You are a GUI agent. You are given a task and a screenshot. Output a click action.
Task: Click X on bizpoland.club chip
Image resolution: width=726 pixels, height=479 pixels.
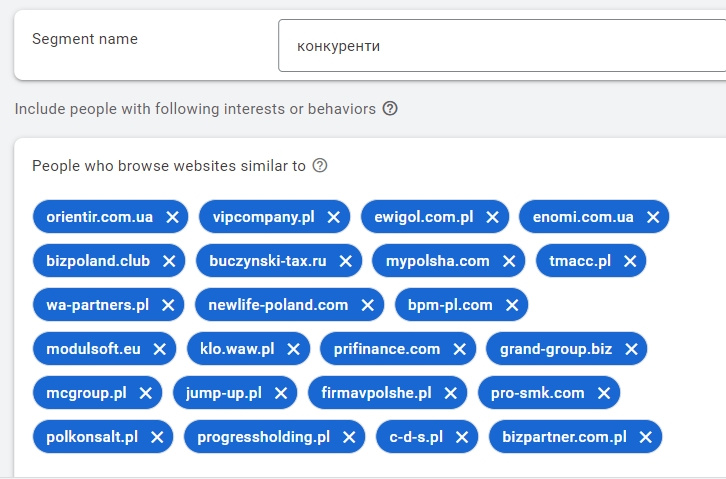tap(169, 261)
